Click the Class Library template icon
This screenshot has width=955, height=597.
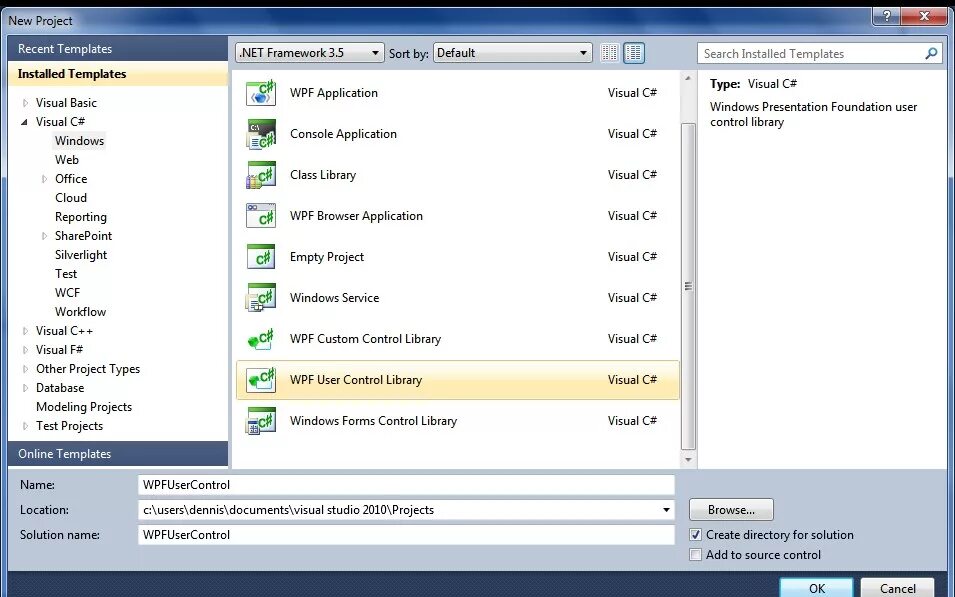(261, 175)
